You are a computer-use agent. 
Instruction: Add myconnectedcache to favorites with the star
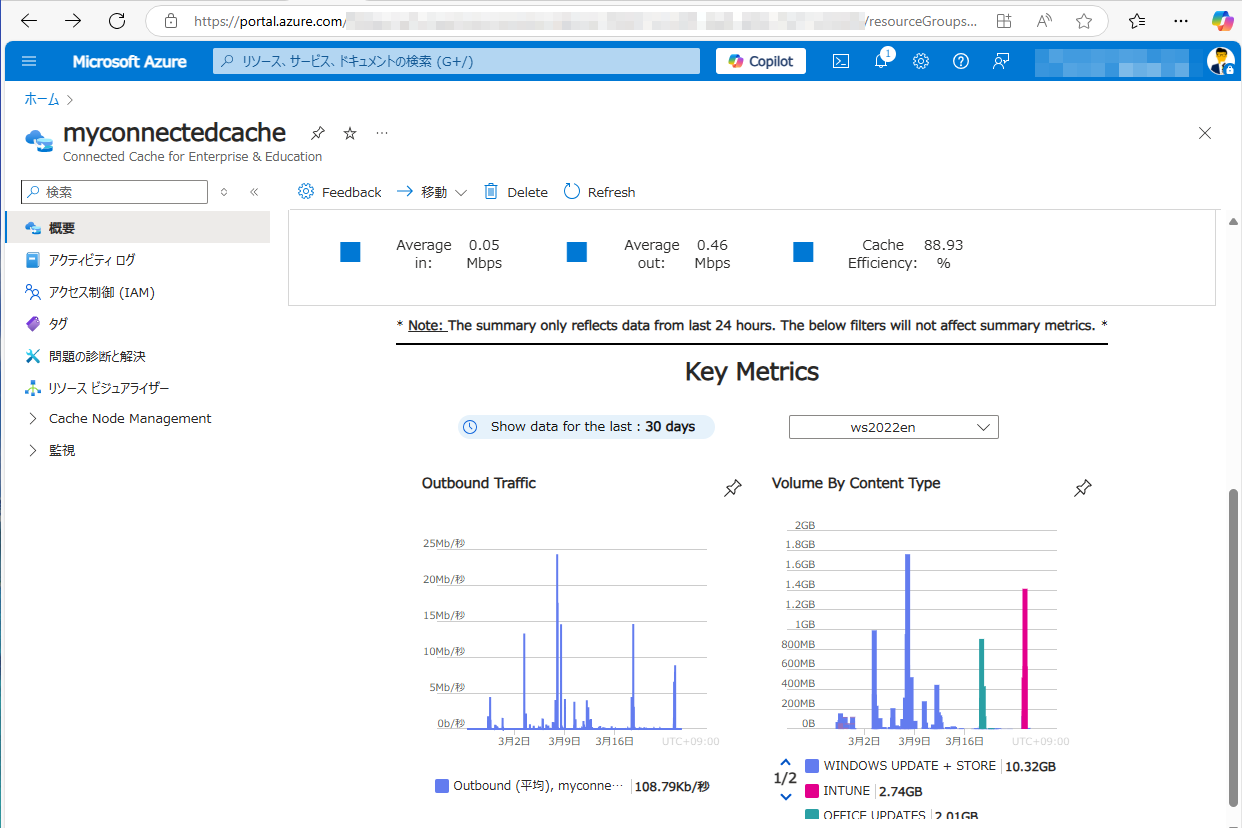click(349, 132)
